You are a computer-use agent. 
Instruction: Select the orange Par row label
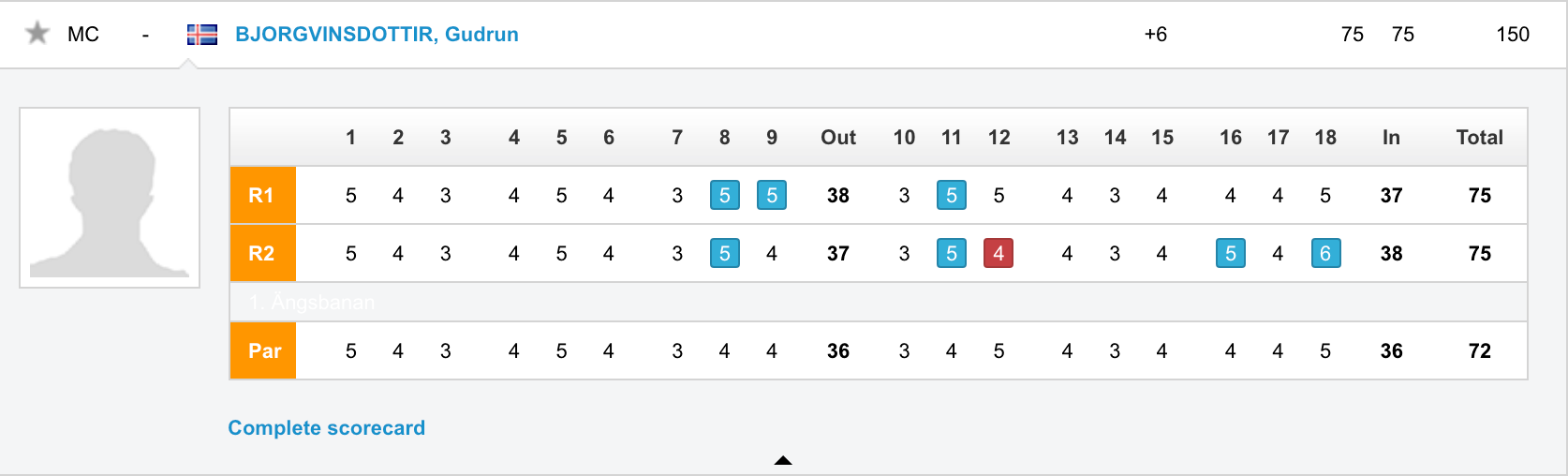(263, 350)
